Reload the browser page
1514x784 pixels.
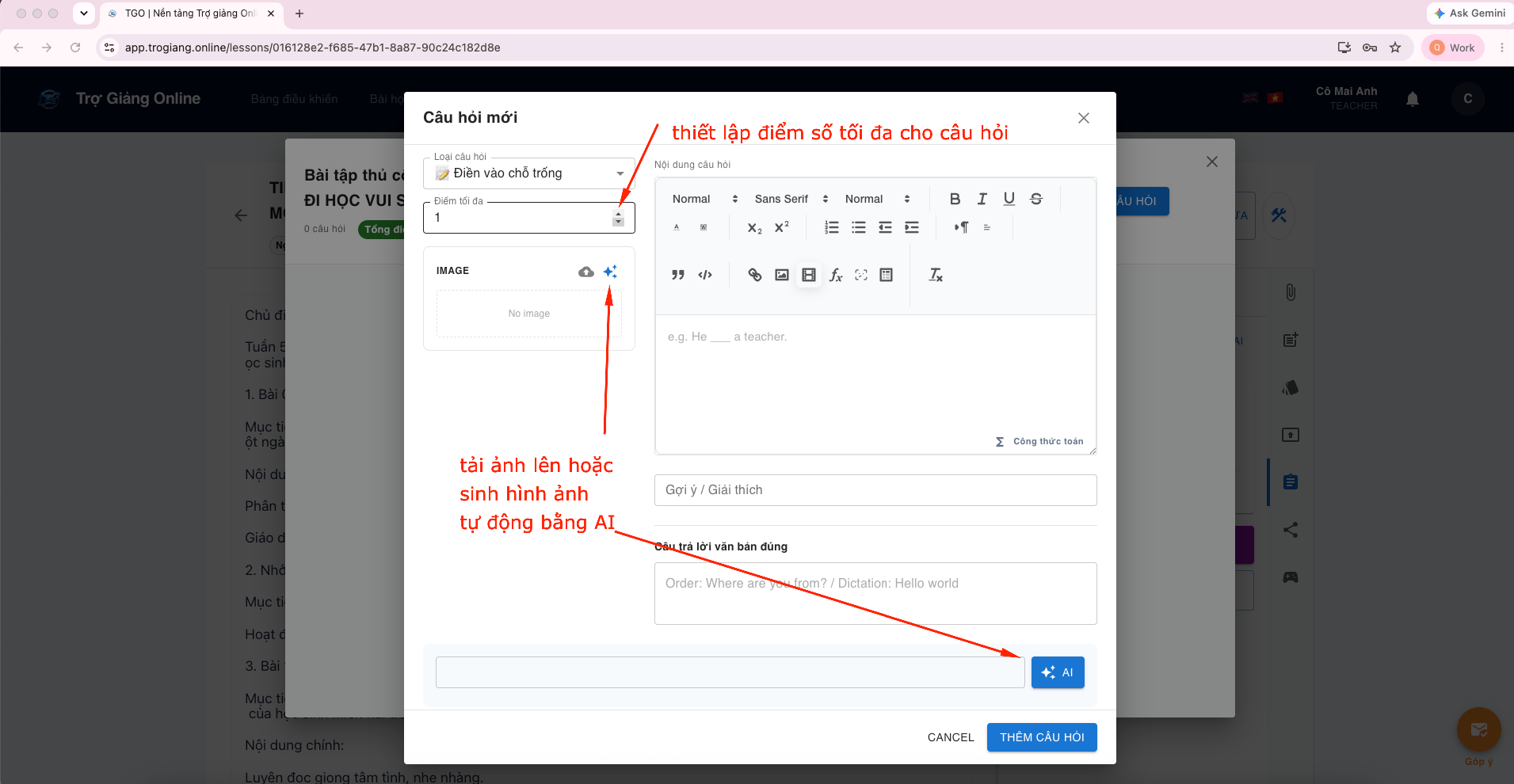75,48
